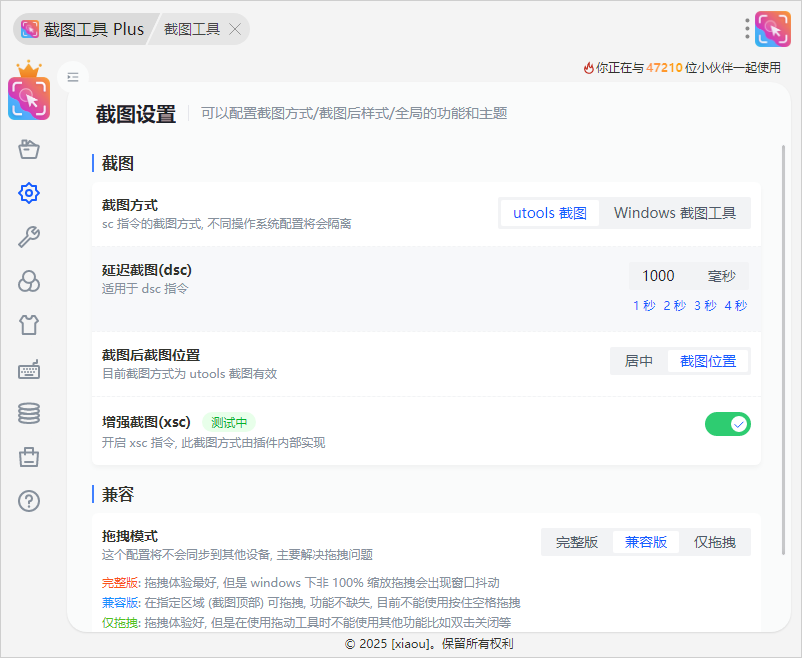Open the basket icon in sidebar
The width and height of the screenshot is (802, 658).
(x=29, y=149)
